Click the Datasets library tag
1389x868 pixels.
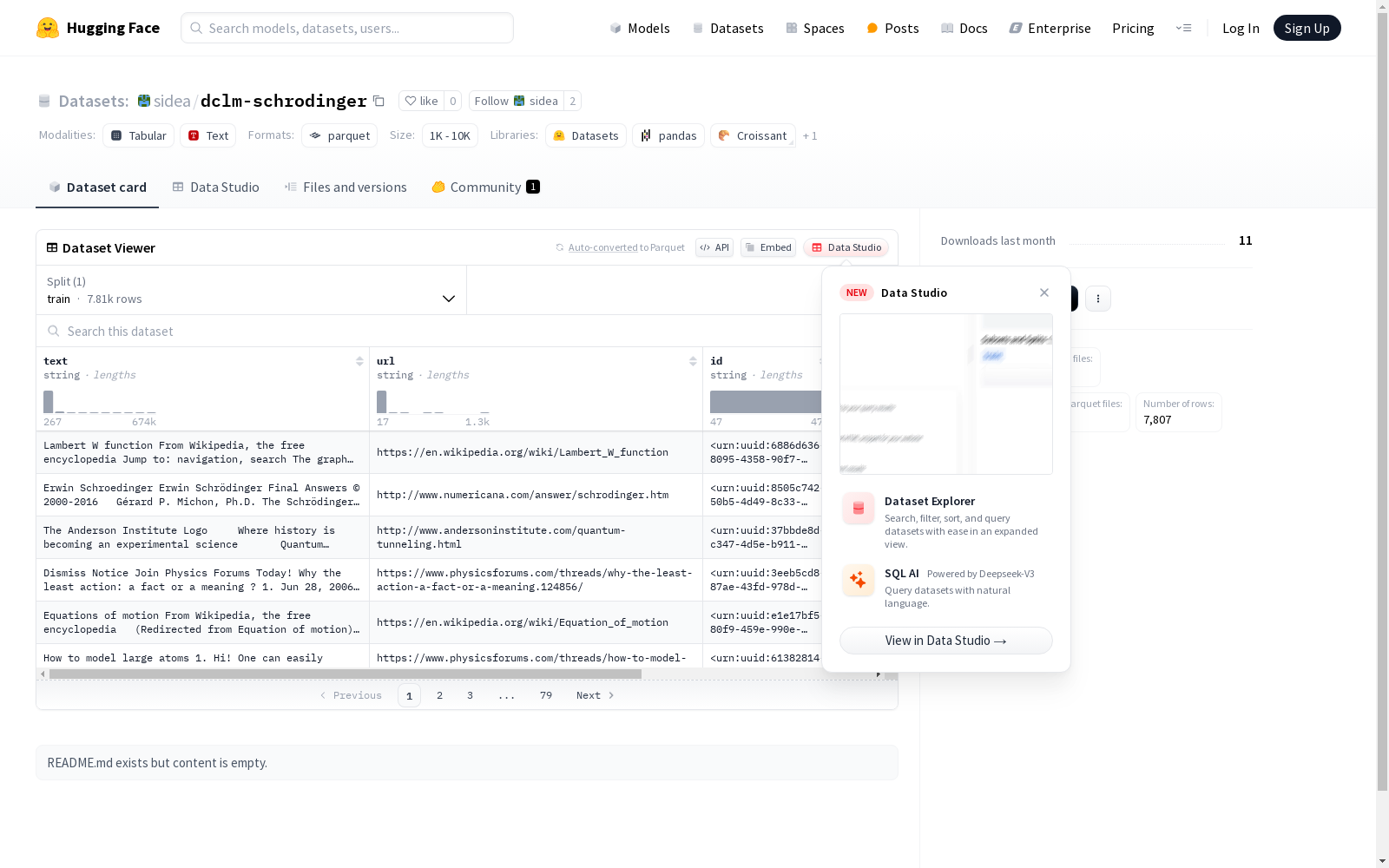click(x=586, y=135)
